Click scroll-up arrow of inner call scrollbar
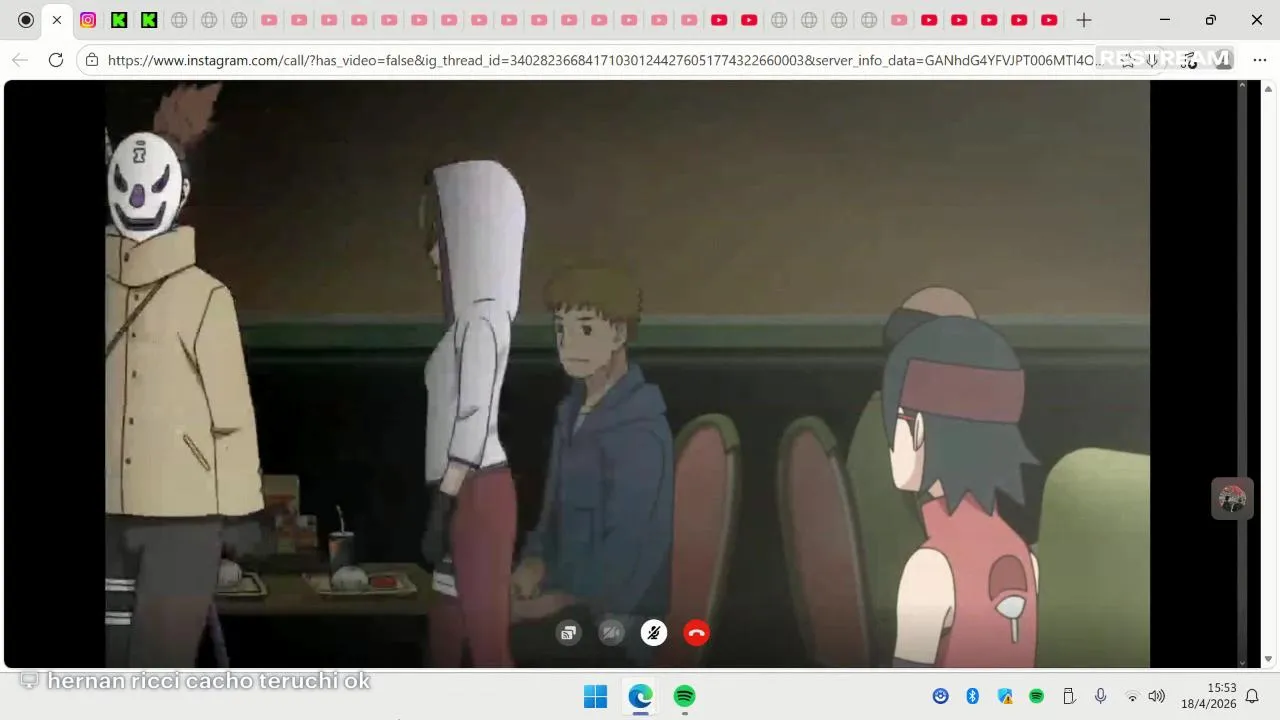This screenshot has height=720, width=1280. tap(1242, 86)
